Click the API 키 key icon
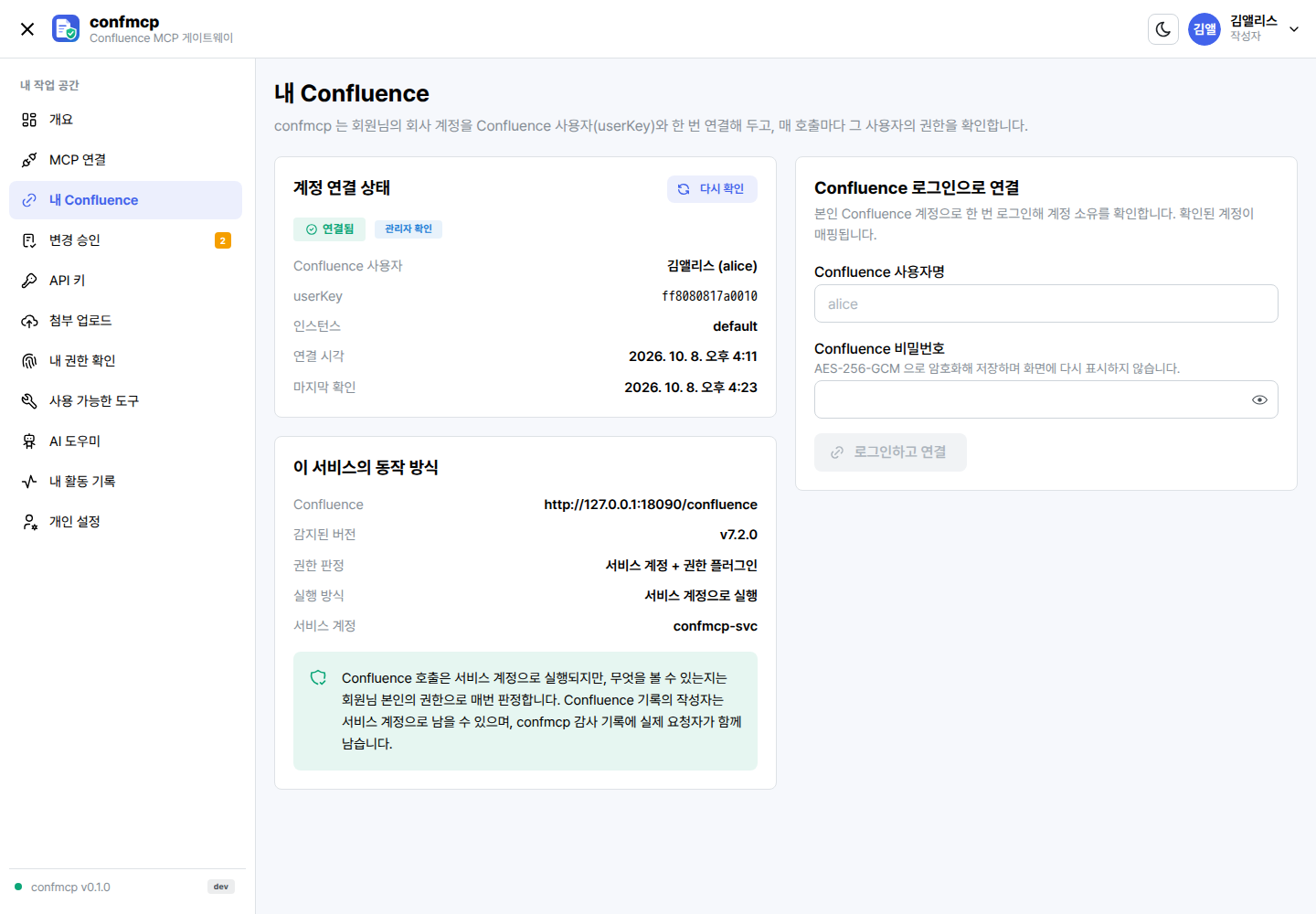1316x914 pixels. point(29,281)
